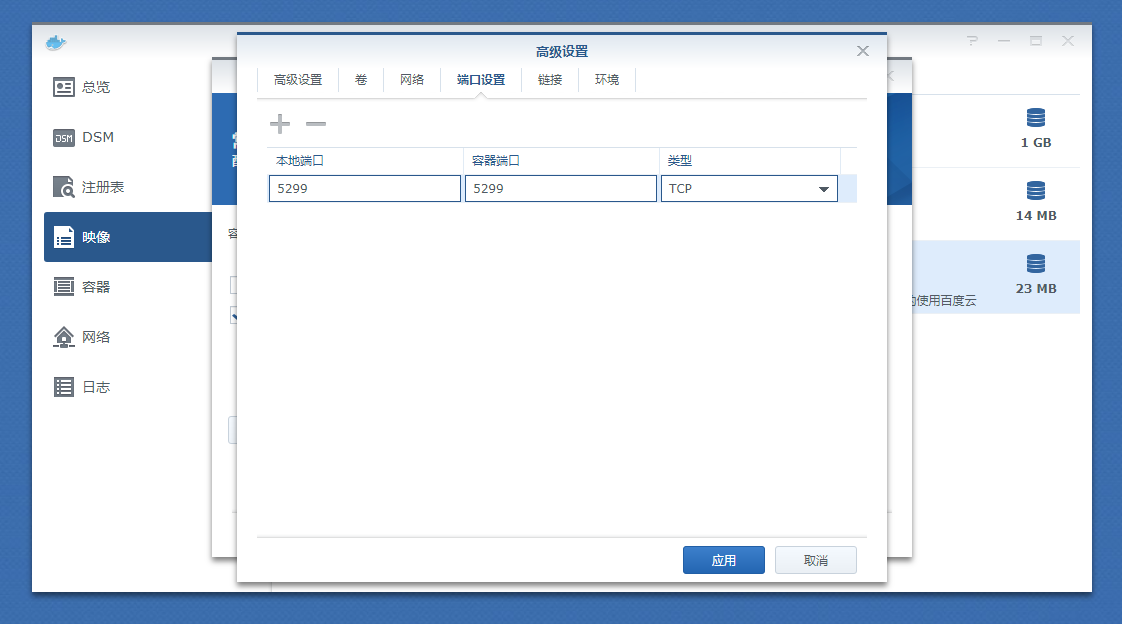
Task: Open 总览 overview in sidebar
Action: pos(96,87)
